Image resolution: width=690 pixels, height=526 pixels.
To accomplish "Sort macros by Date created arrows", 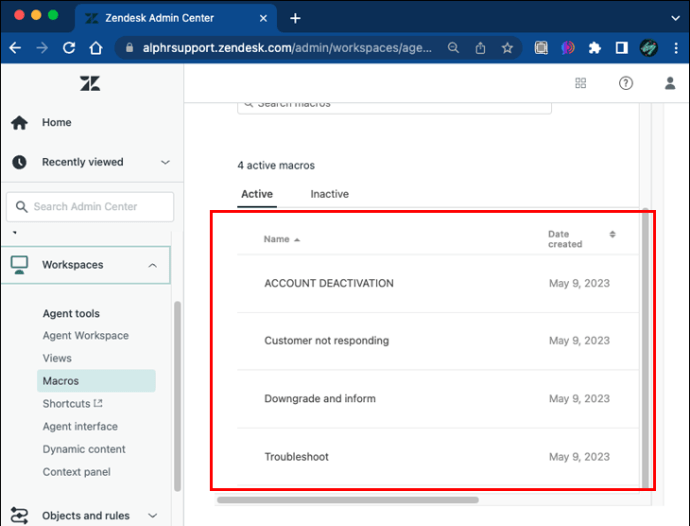I will 612,234.
